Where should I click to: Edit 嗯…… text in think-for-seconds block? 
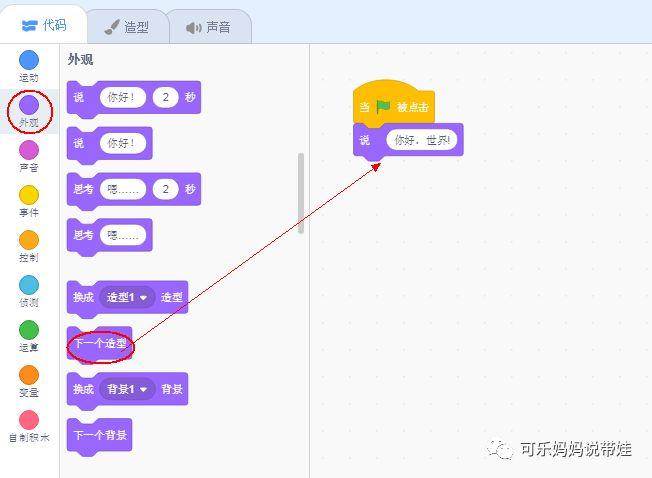click(x=123, y=189)
